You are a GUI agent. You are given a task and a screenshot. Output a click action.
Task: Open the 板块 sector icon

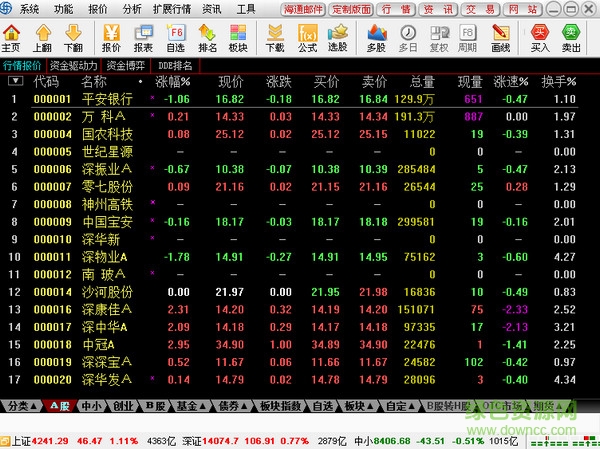pos(238,38)
